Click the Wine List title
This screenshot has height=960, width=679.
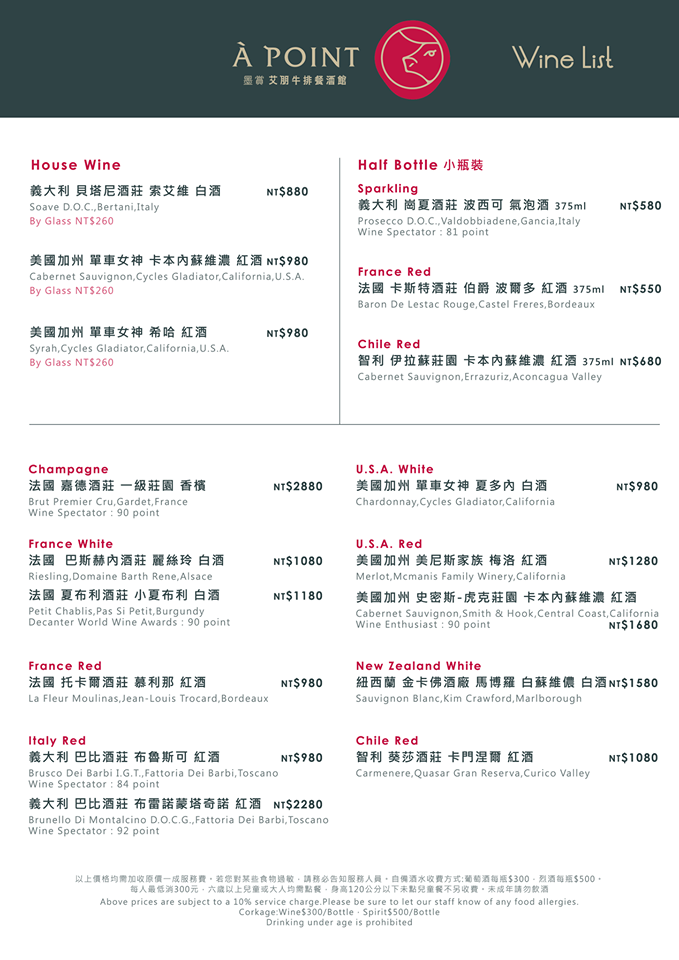(562, 58)
